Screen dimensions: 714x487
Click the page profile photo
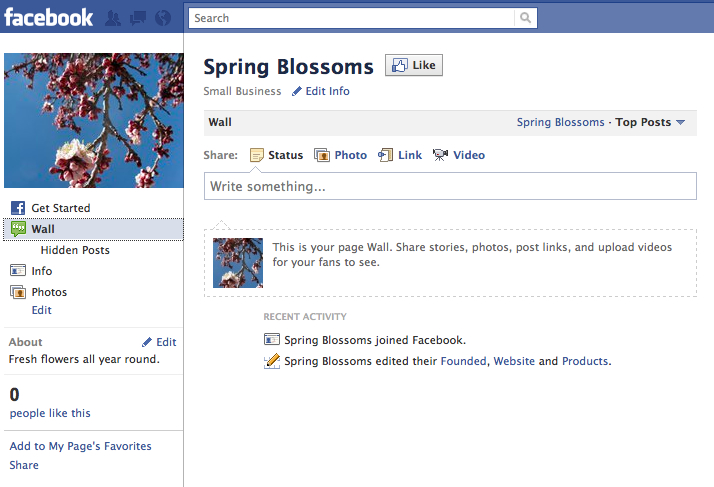(94, 121)
